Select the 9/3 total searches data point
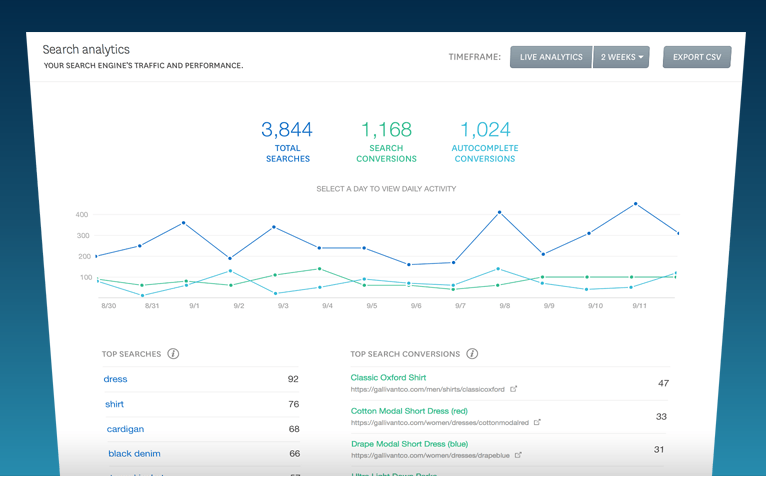The image size is (766, 504). point(274,227)
